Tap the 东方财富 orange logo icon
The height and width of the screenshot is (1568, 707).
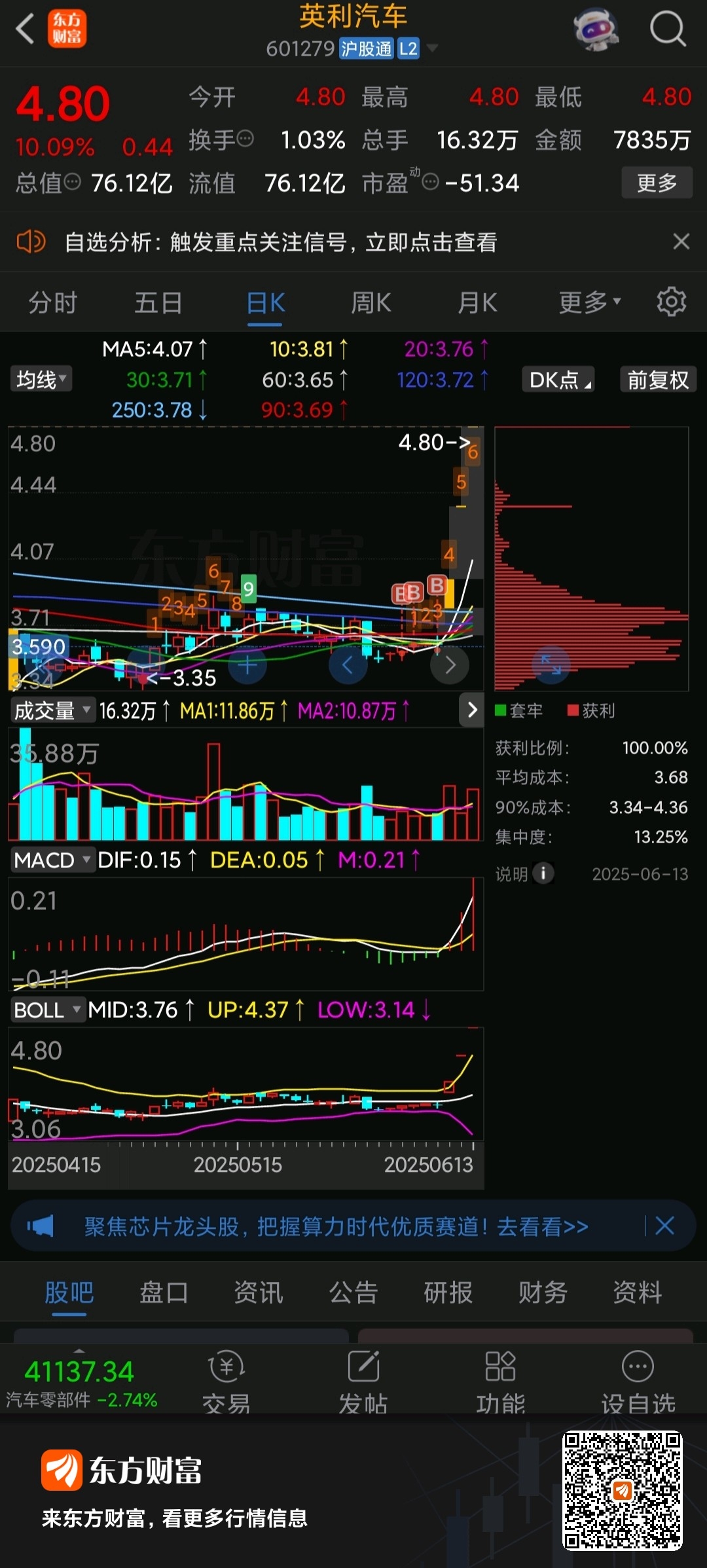(x=67, y=29)
